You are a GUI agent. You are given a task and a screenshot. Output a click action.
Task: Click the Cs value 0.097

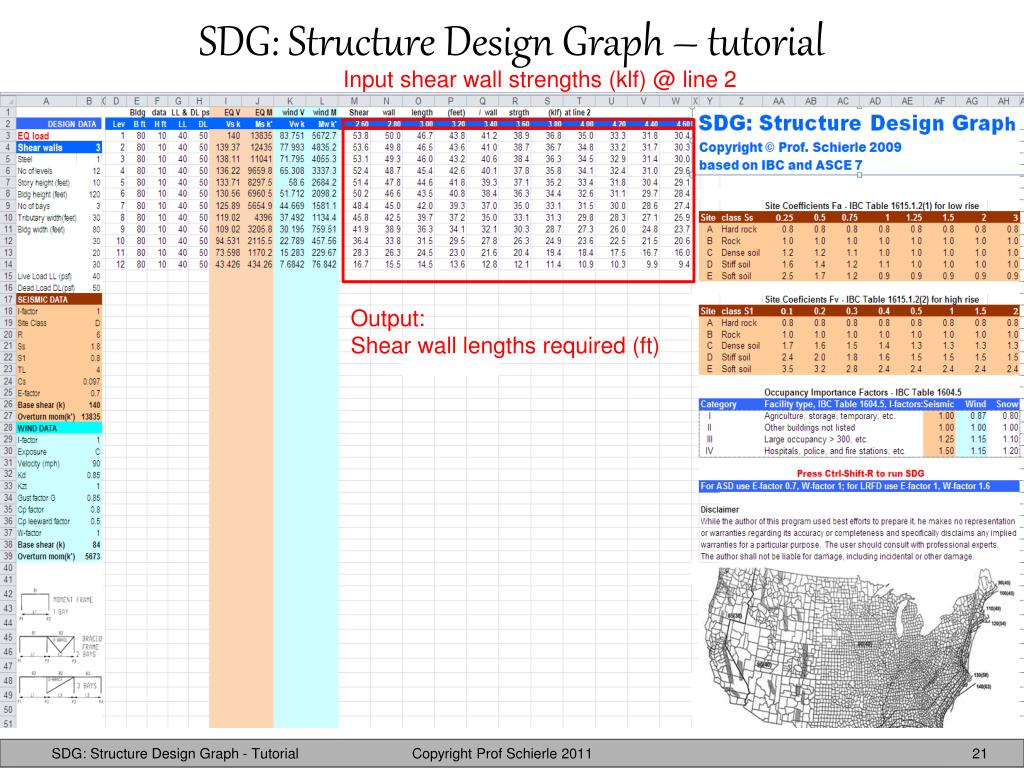click(x=91, y=381)
